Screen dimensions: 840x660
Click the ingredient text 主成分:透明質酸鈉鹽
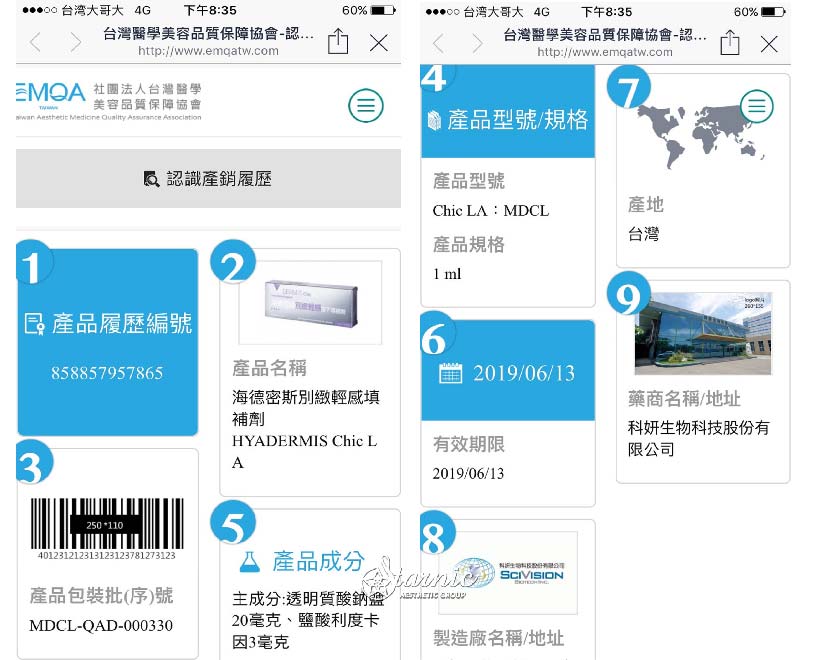click(x=308, y=598)
